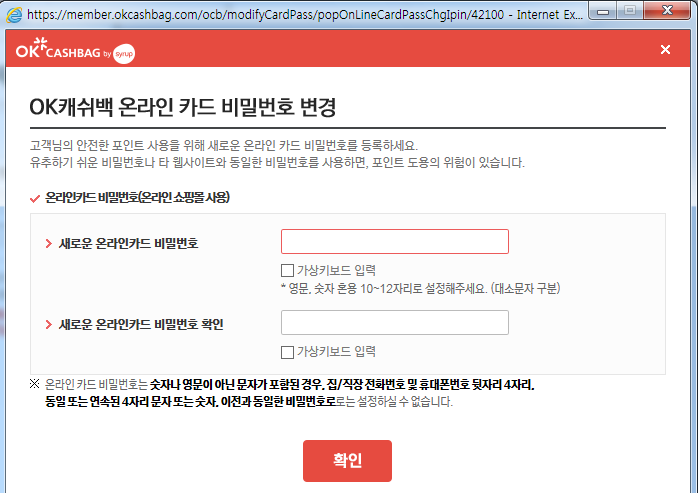Close the popup with the white X icon
Viewport: 698px width, 493px height.
click(665, 49)
